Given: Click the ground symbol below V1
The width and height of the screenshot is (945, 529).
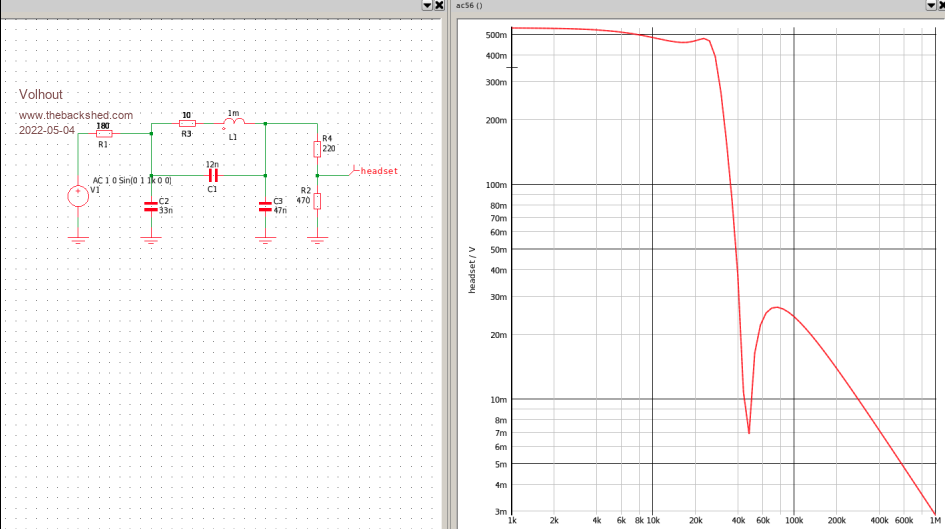Looking at the screenshot, I should (x=77, y=238).
